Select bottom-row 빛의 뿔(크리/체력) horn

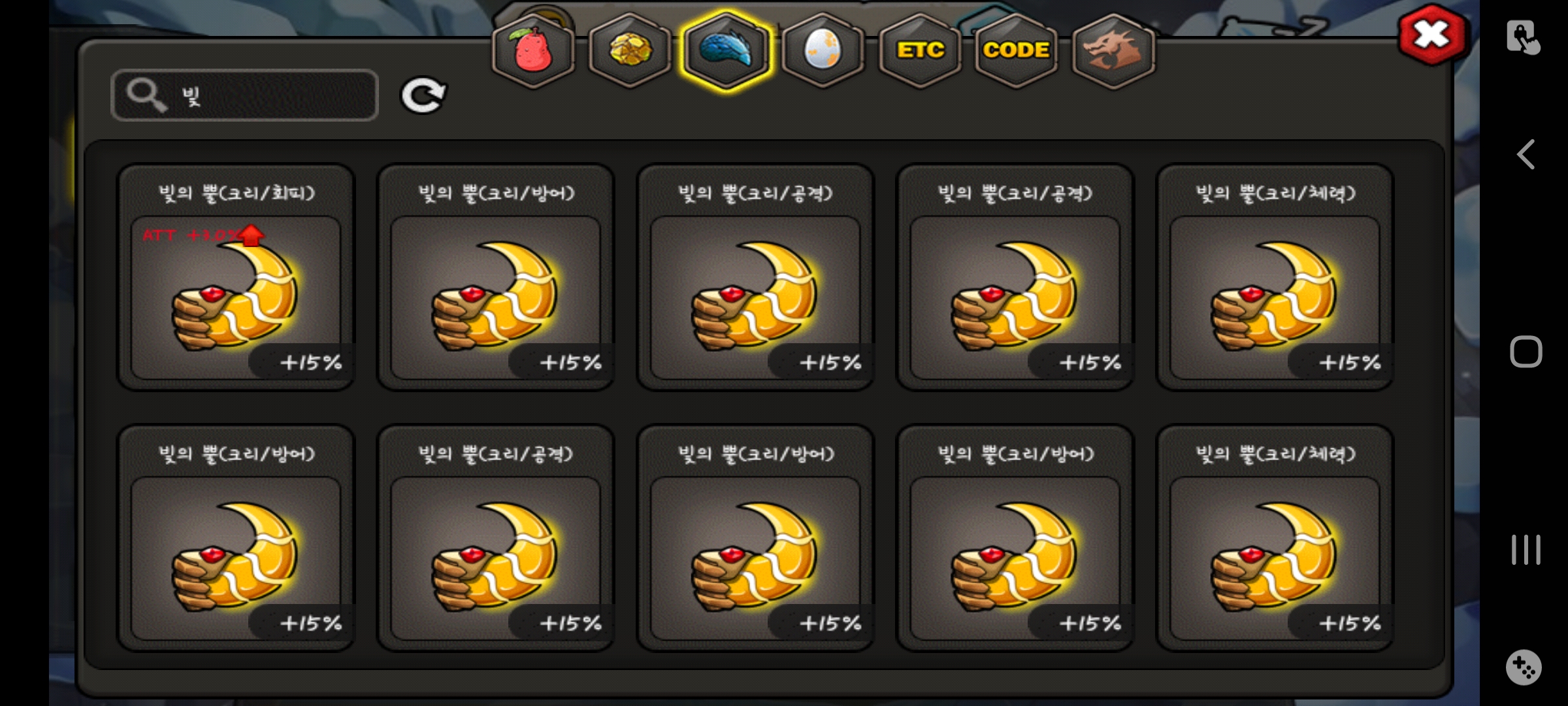coord(1275,538)
